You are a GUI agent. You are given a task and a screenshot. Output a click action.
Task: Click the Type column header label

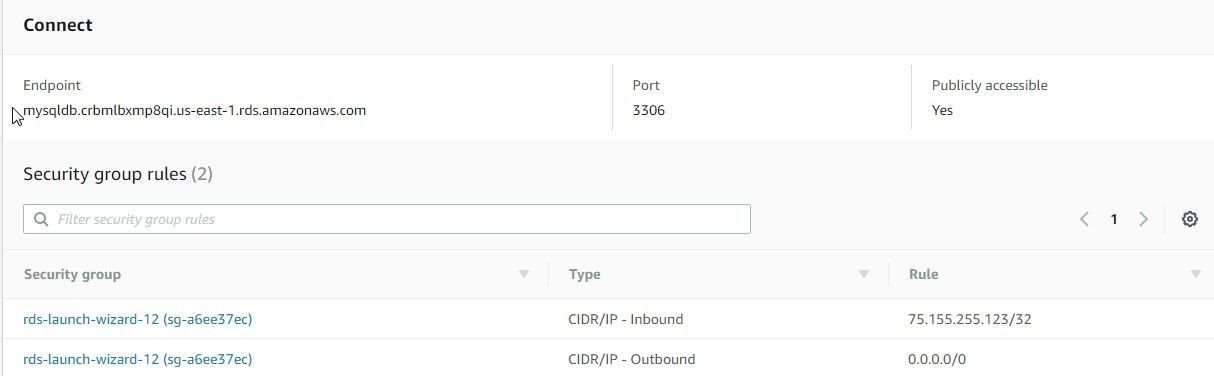pos(585,274)
